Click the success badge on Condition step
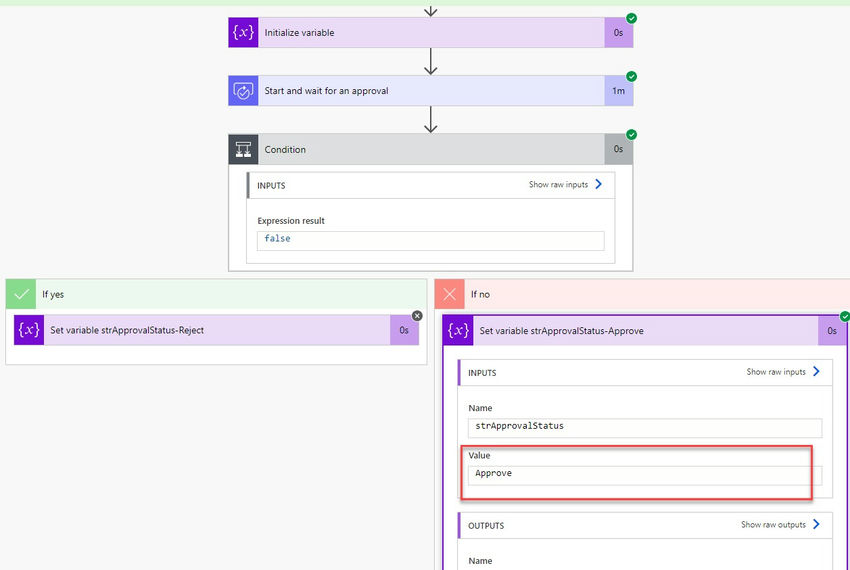 [632, 135]
